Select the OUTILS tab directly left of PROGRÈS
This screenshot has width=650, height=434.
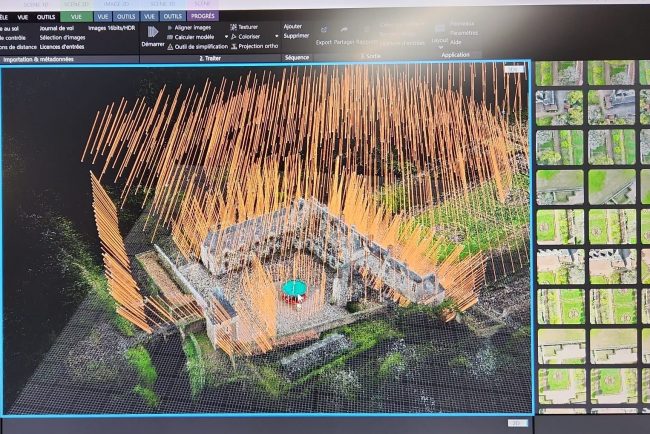point(172,16)
